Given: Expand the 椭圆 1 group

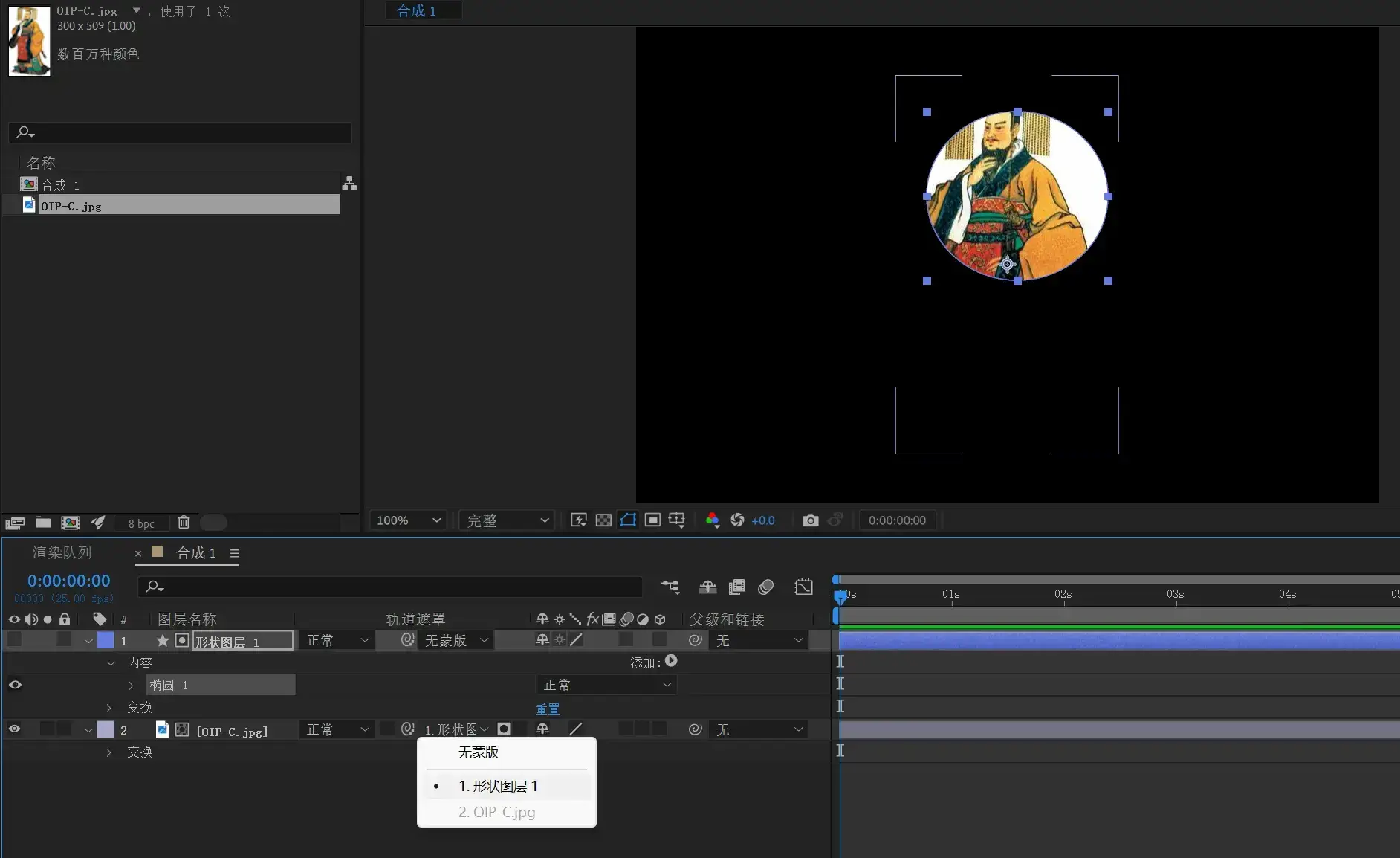Looking at the screenshot, I should 132,686.
